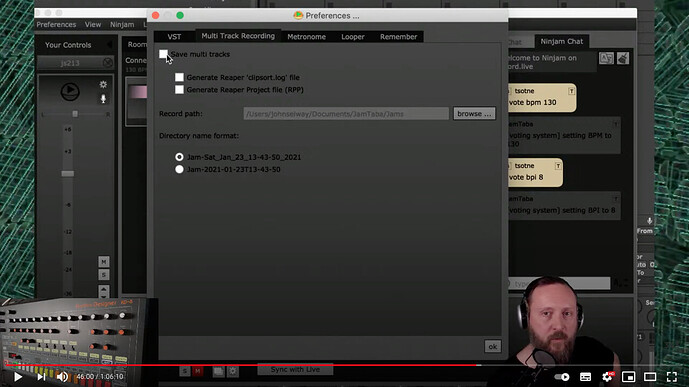Switch to the Looper tab
Screen dimensions: 689x387
[353, 36]
